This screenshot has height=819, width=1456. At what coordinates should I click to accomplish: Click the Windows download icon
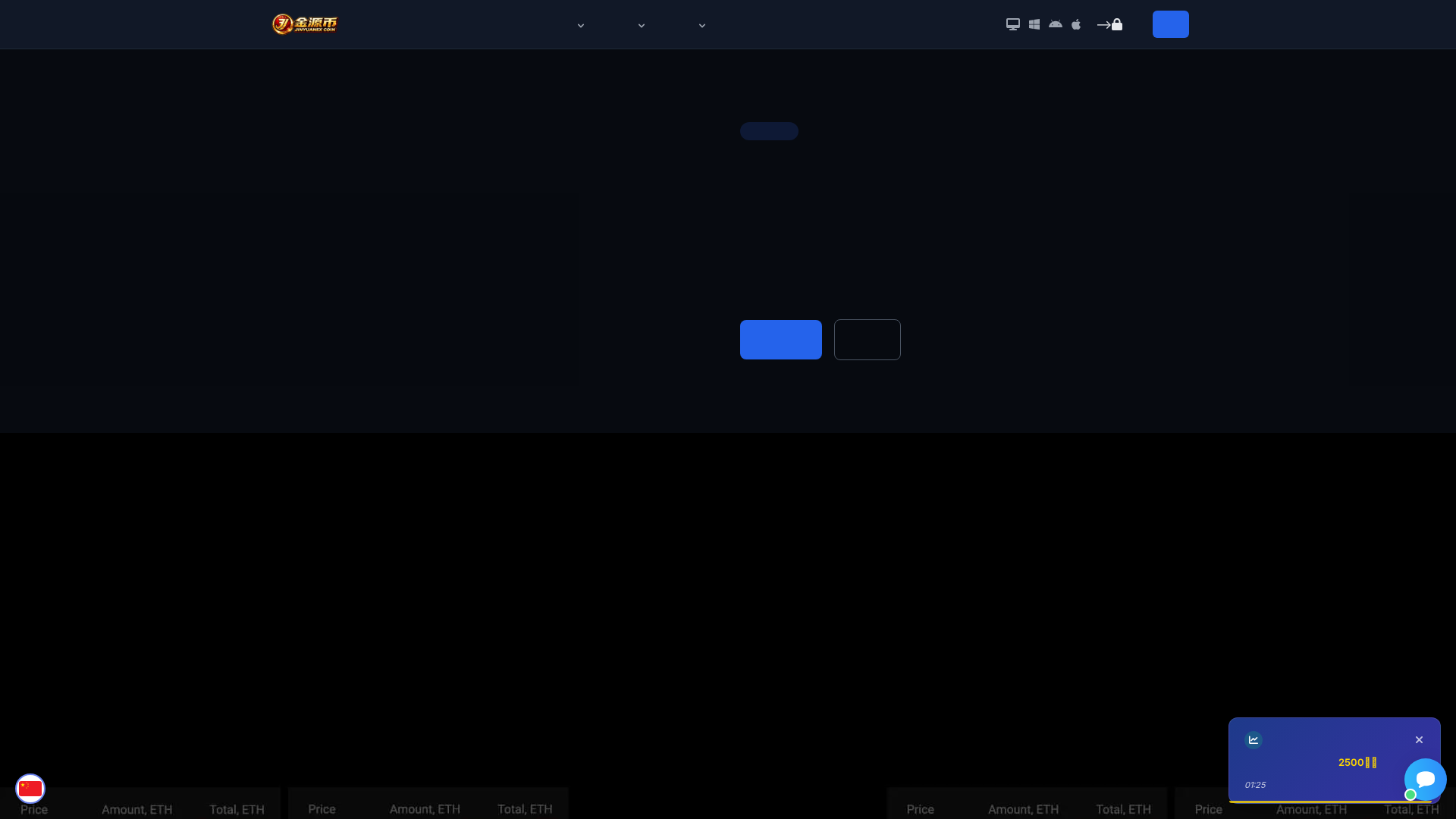point(1034,24)
